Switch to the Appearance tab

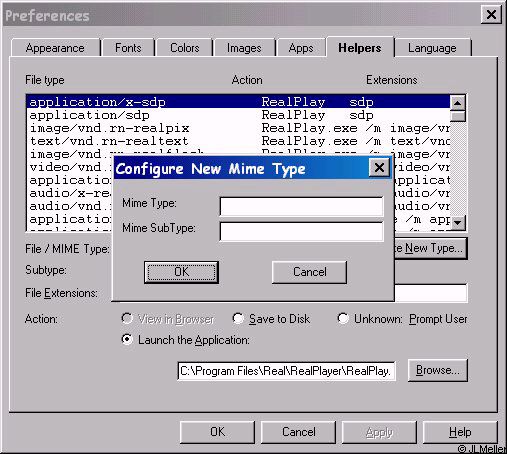[x=56, y=48]
